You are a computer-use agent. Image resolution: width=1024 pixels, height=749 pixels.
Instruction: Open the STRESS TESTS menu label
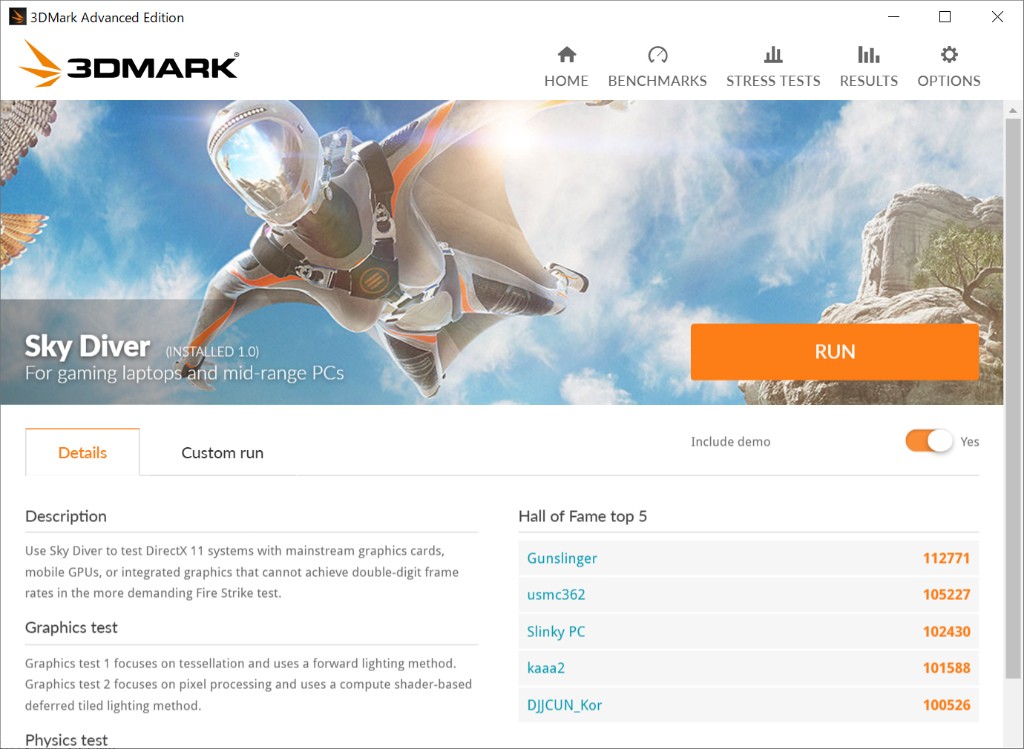[x=773, y=80]
